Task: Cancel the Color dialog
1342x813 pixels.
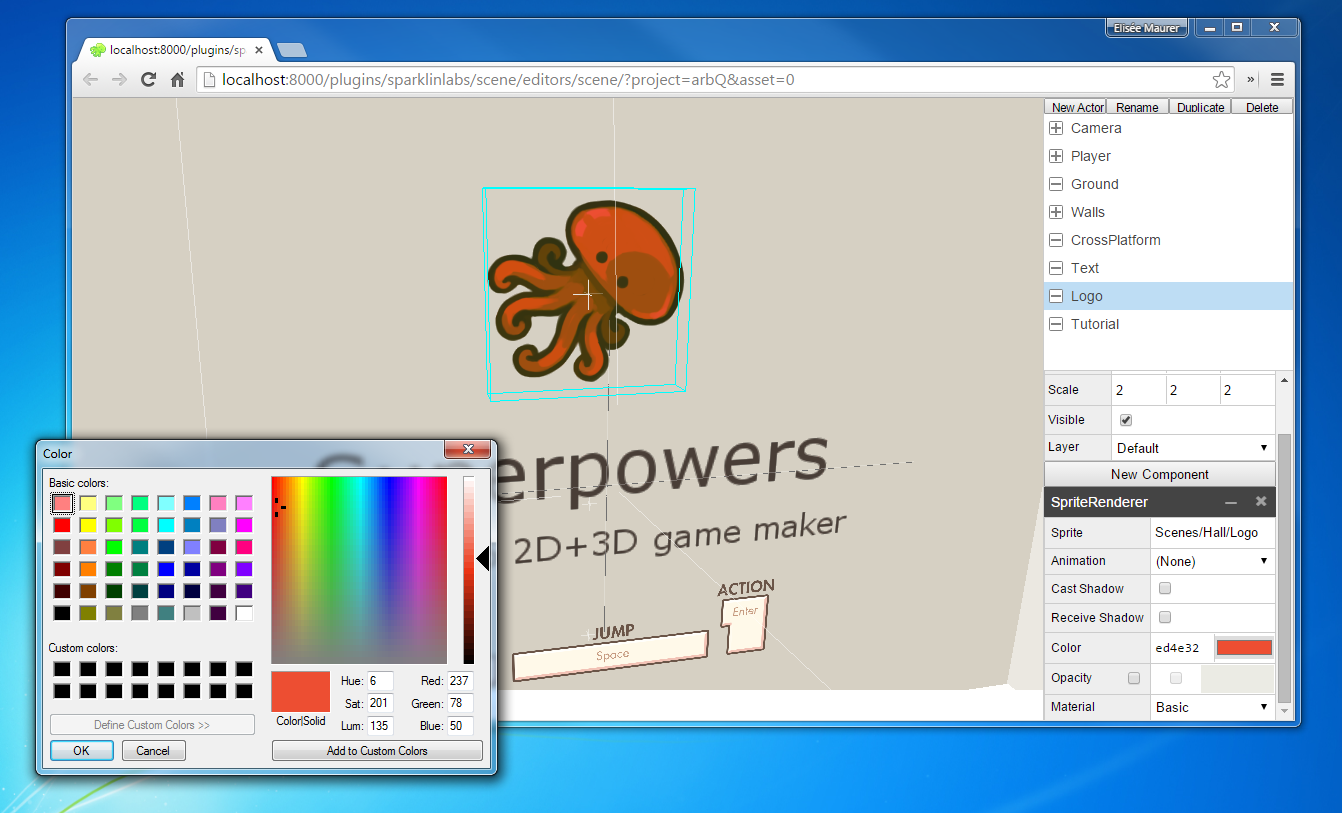Action: 153,750
